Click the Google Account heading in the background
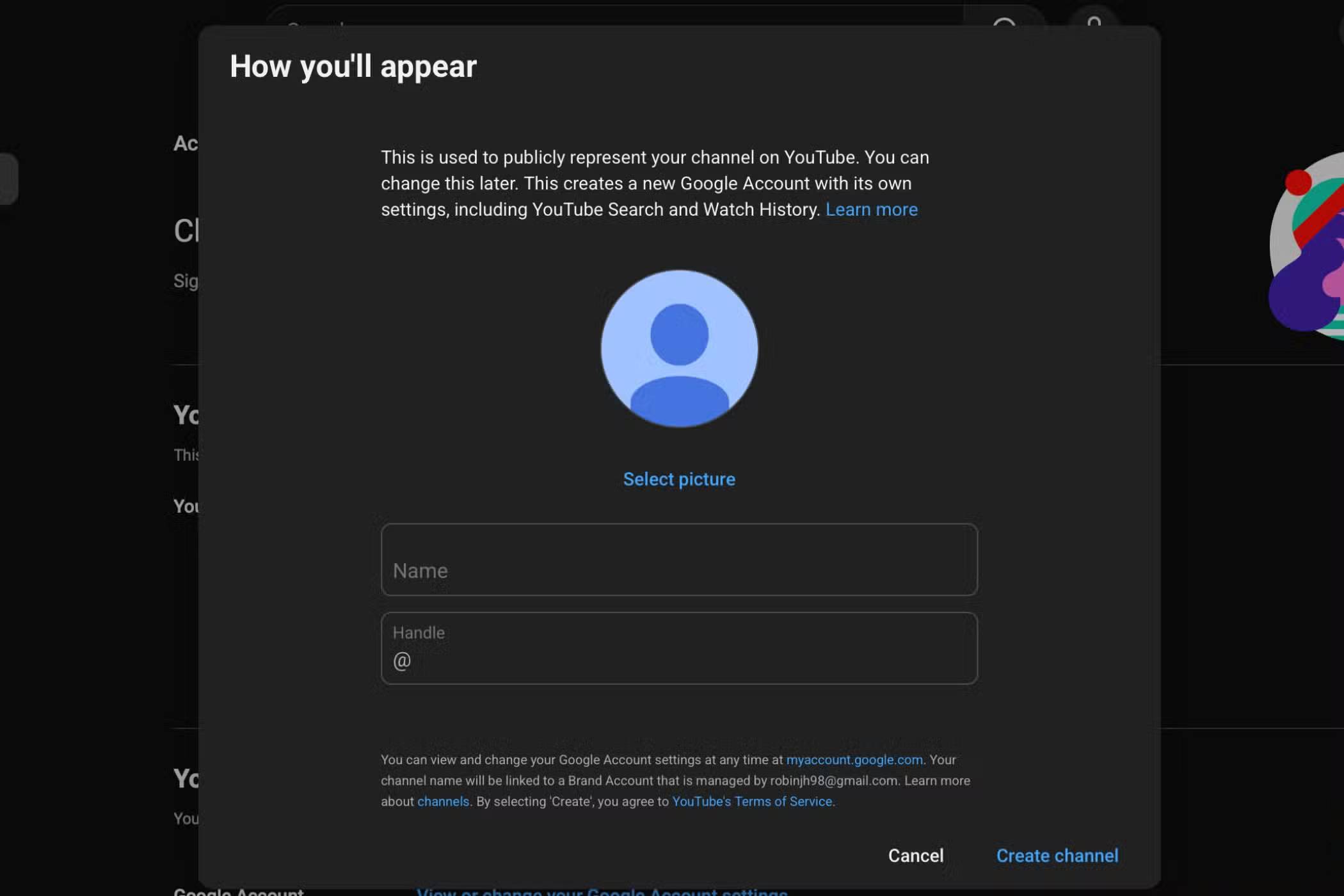The image size is (1344, 896). point(239,891)
